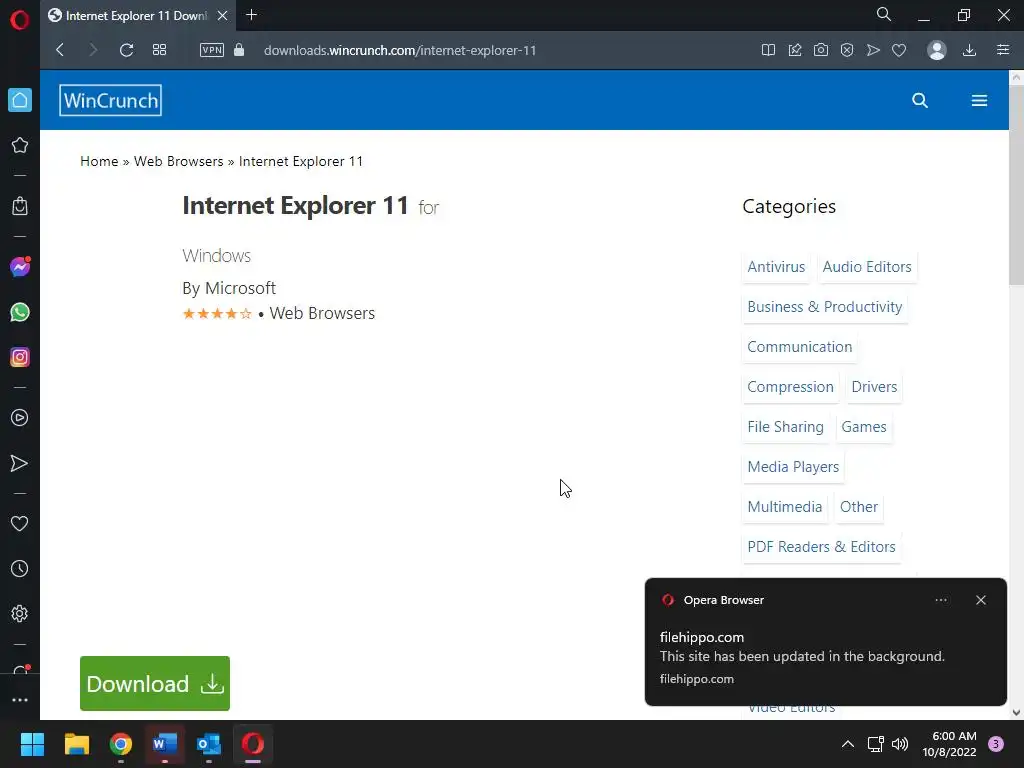Open sidebar Home button
The width and height of the screenshot is (1024, 768).
tap(20, 100)
